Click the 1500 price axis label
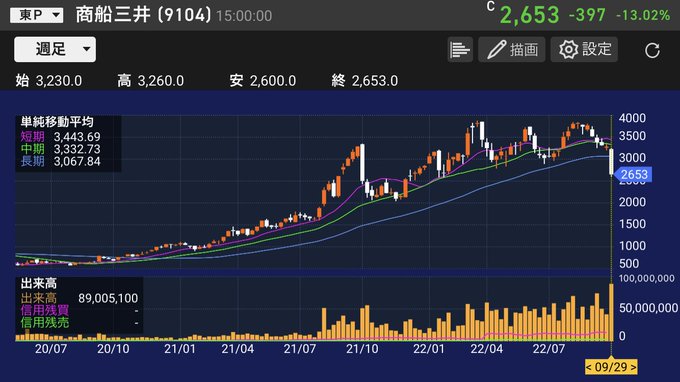The width and height of the screenshot is (680, 382). pyautogui.click(x=632, y=224)
